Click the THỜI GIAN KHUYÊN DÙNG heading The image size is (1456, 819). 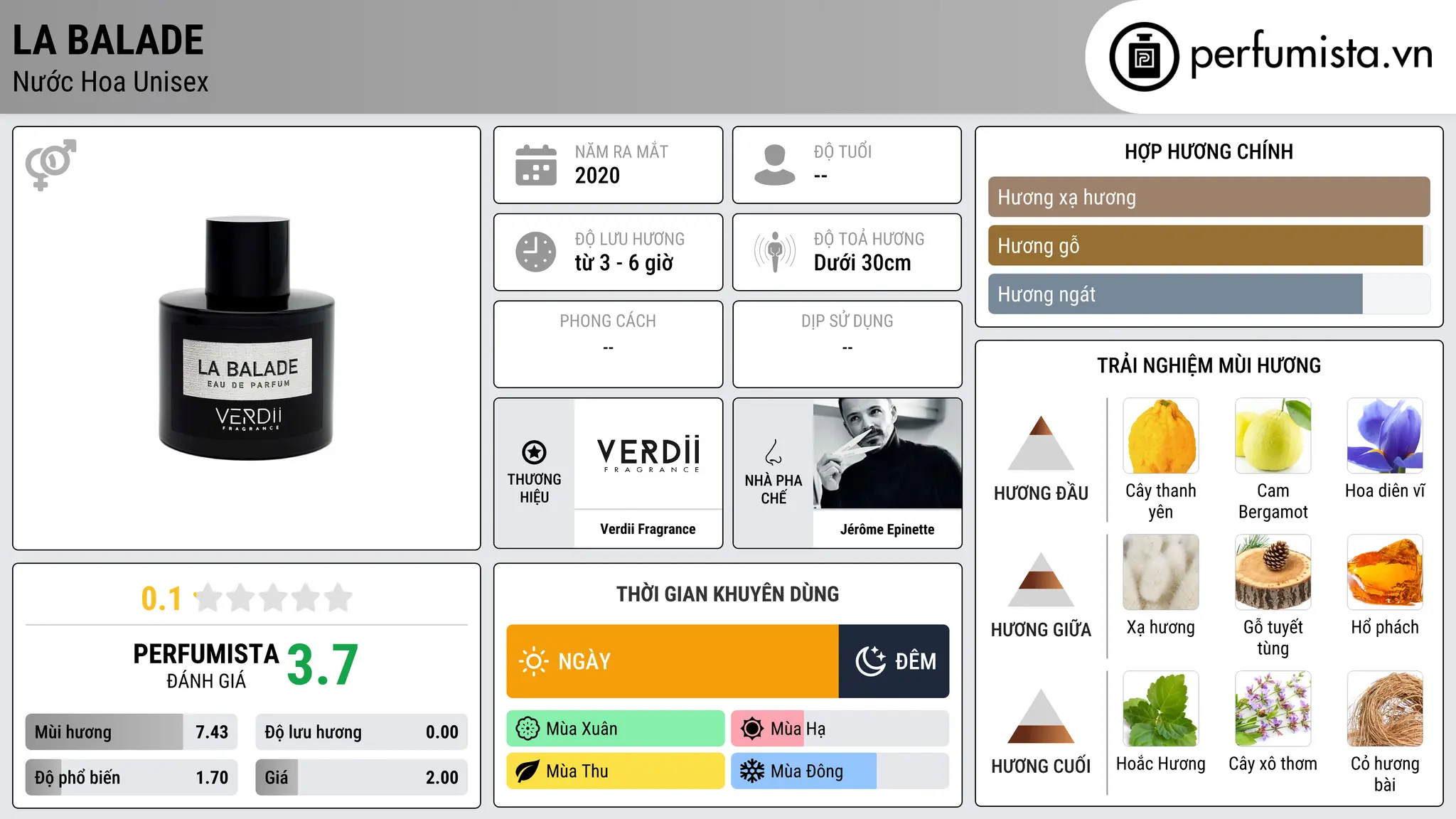point(727,594)
